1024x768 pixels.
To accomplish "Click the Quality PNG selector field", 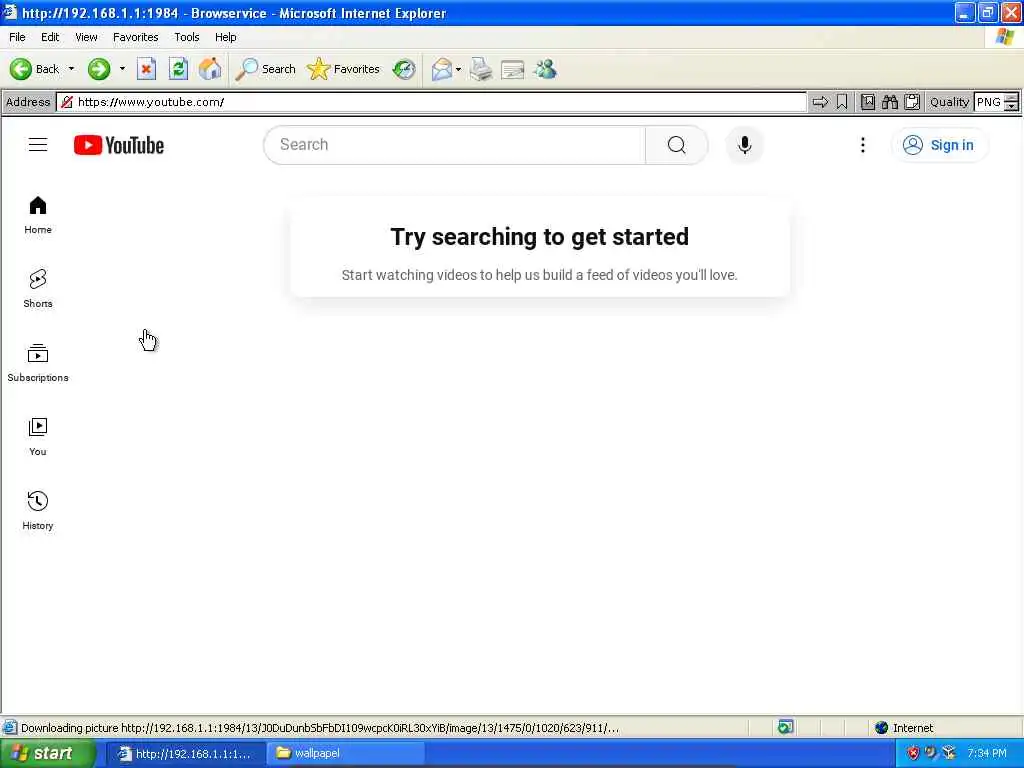I will tap(988, 102).
